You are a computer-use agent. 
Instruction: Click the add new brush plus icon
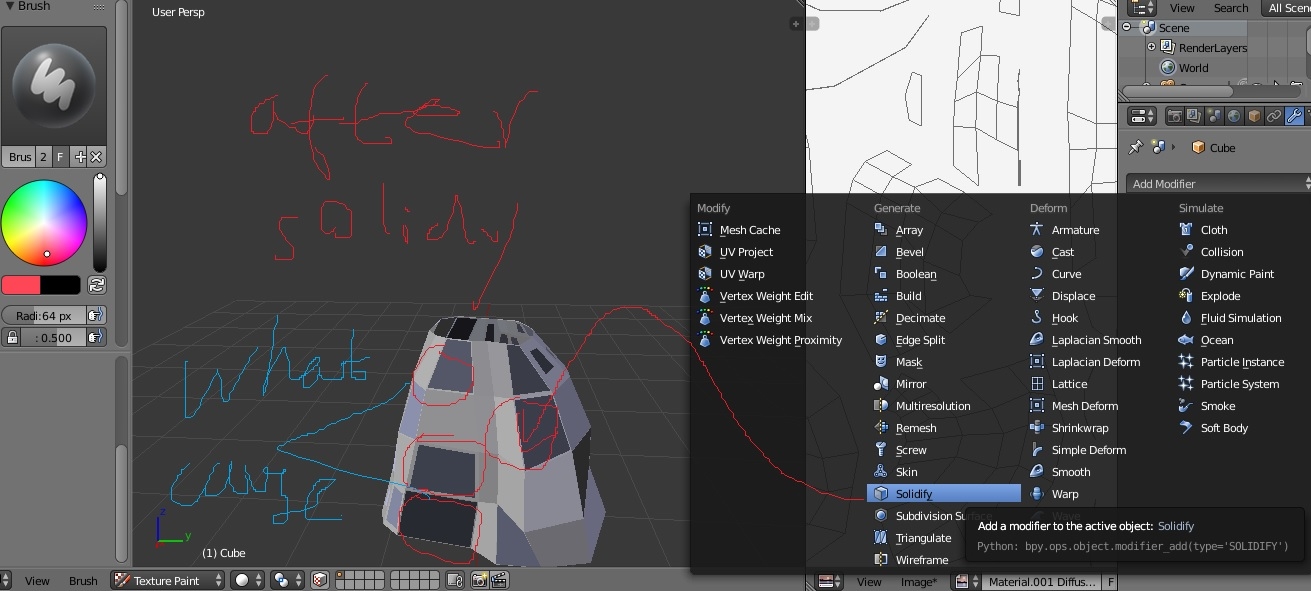click(x=80, y=157)
